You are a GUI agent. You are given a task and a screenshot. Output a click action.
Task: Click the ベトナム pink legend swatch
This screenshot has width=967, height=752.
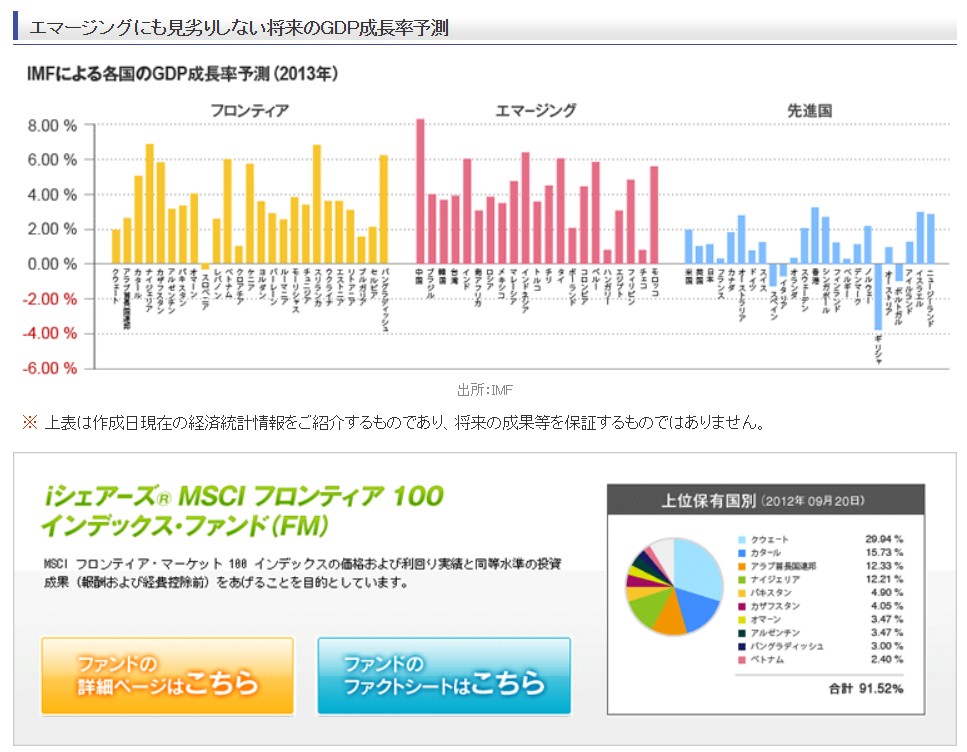[x=742, y=660]
